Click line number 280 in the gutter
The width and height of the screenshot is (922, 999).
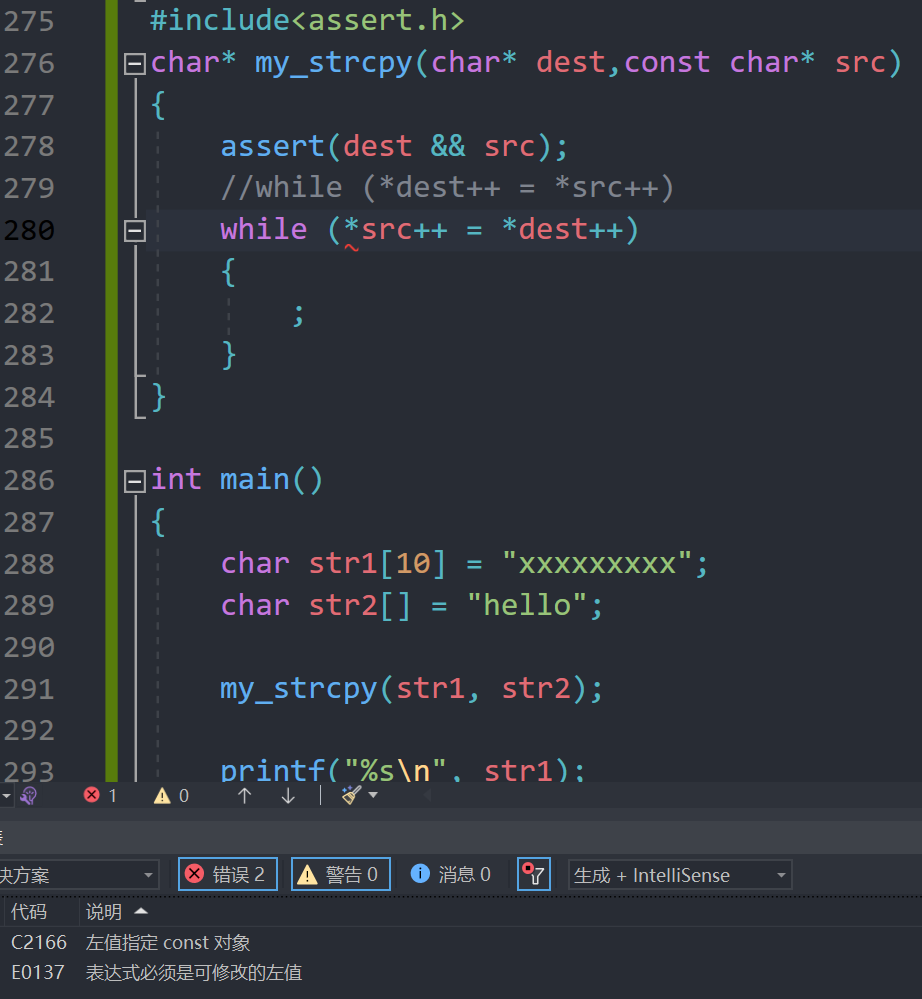(29, 231)
